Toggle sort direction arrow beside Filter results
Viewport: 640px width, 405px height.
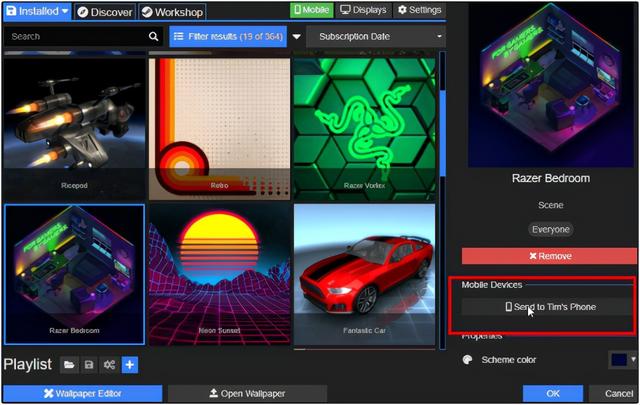coord(296,37)
